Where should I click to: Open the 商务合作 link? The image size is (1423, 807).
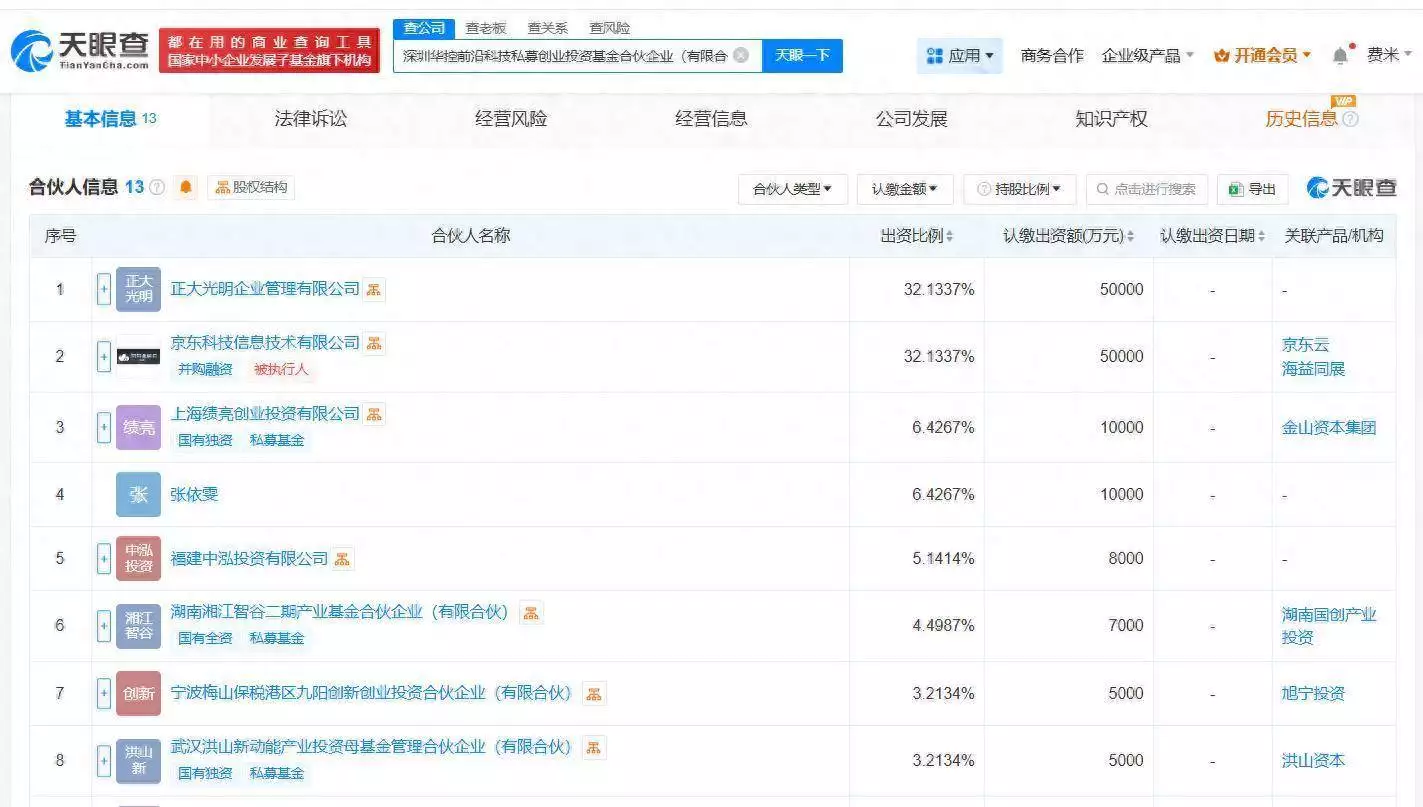pyautogui.click(x=1052, y=56)
